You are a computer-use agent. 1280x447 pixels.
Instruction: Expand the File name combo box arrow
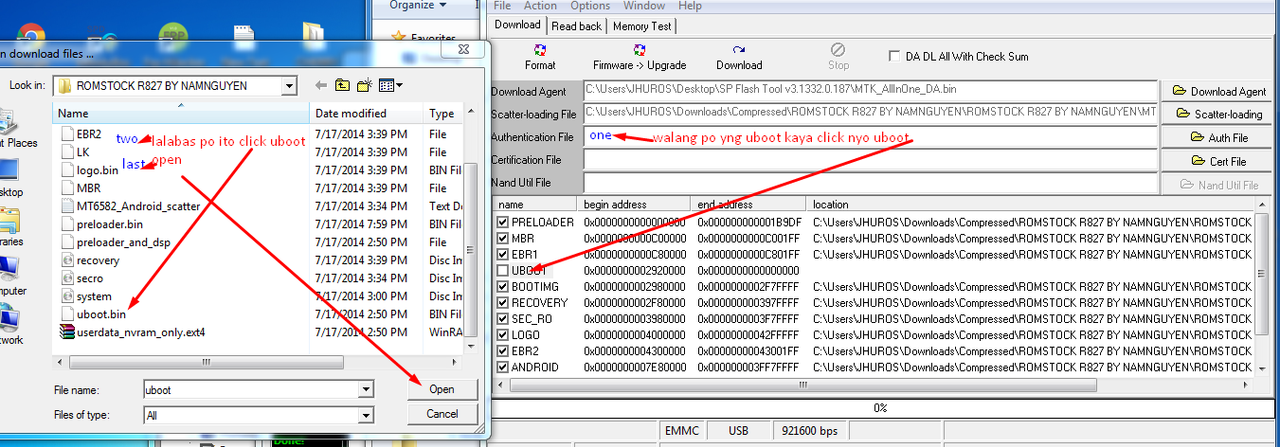point(365,389)
